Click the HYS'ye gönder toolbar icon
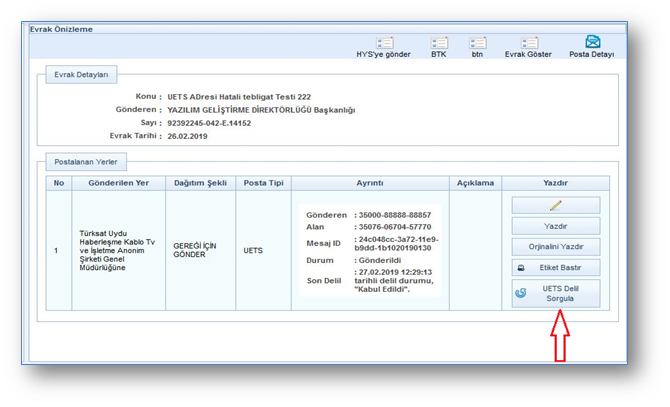 pyautogui.click(x=384, y=43)
